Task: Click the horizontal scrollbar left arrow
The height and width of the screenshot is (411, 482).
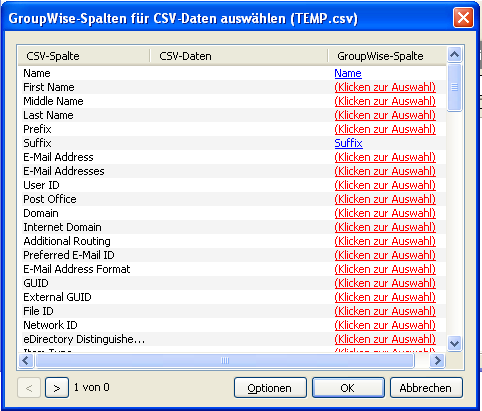Action: click(x=26, y=360)
